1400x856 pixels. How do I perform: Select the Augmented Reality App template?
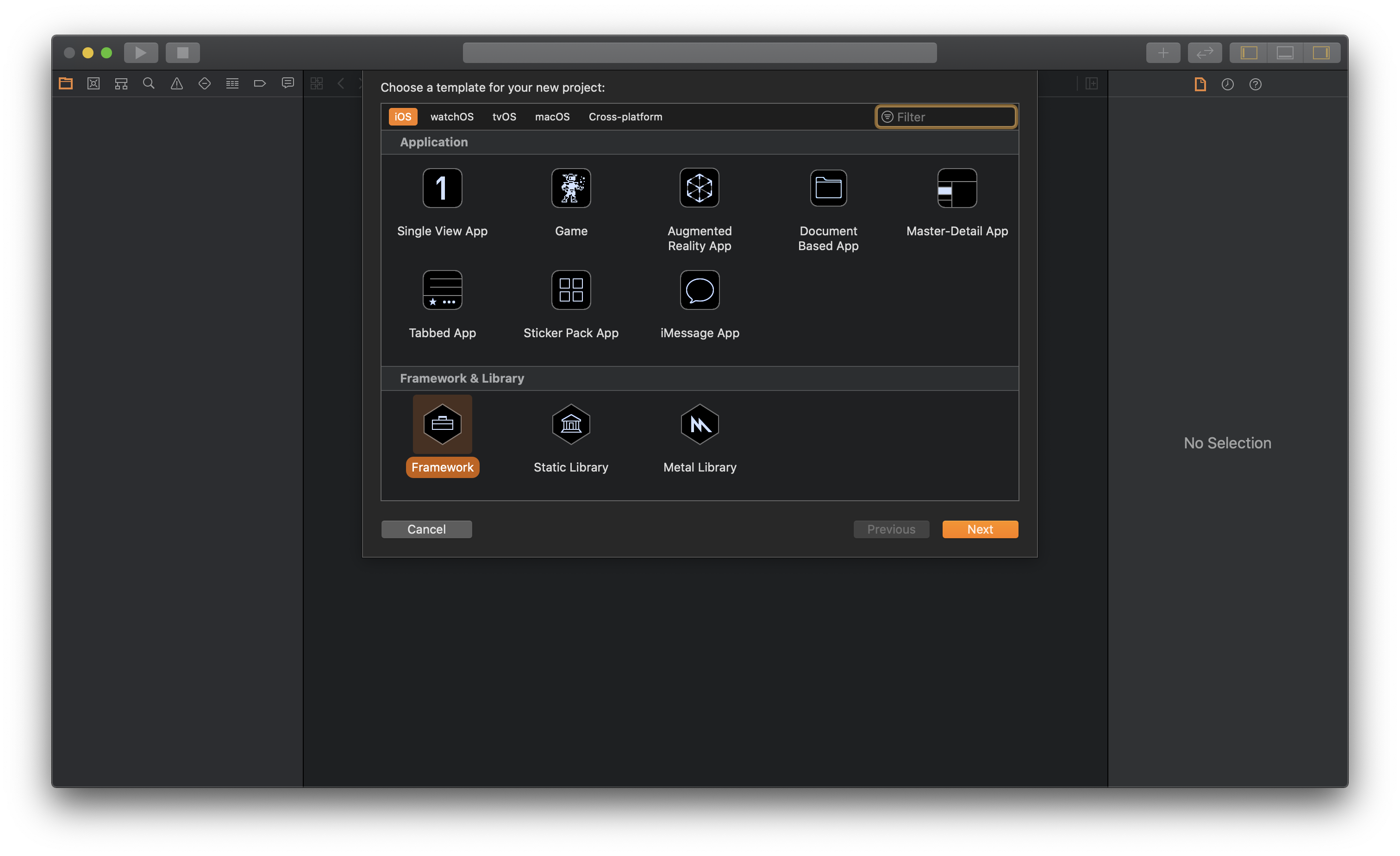(700, 189)
